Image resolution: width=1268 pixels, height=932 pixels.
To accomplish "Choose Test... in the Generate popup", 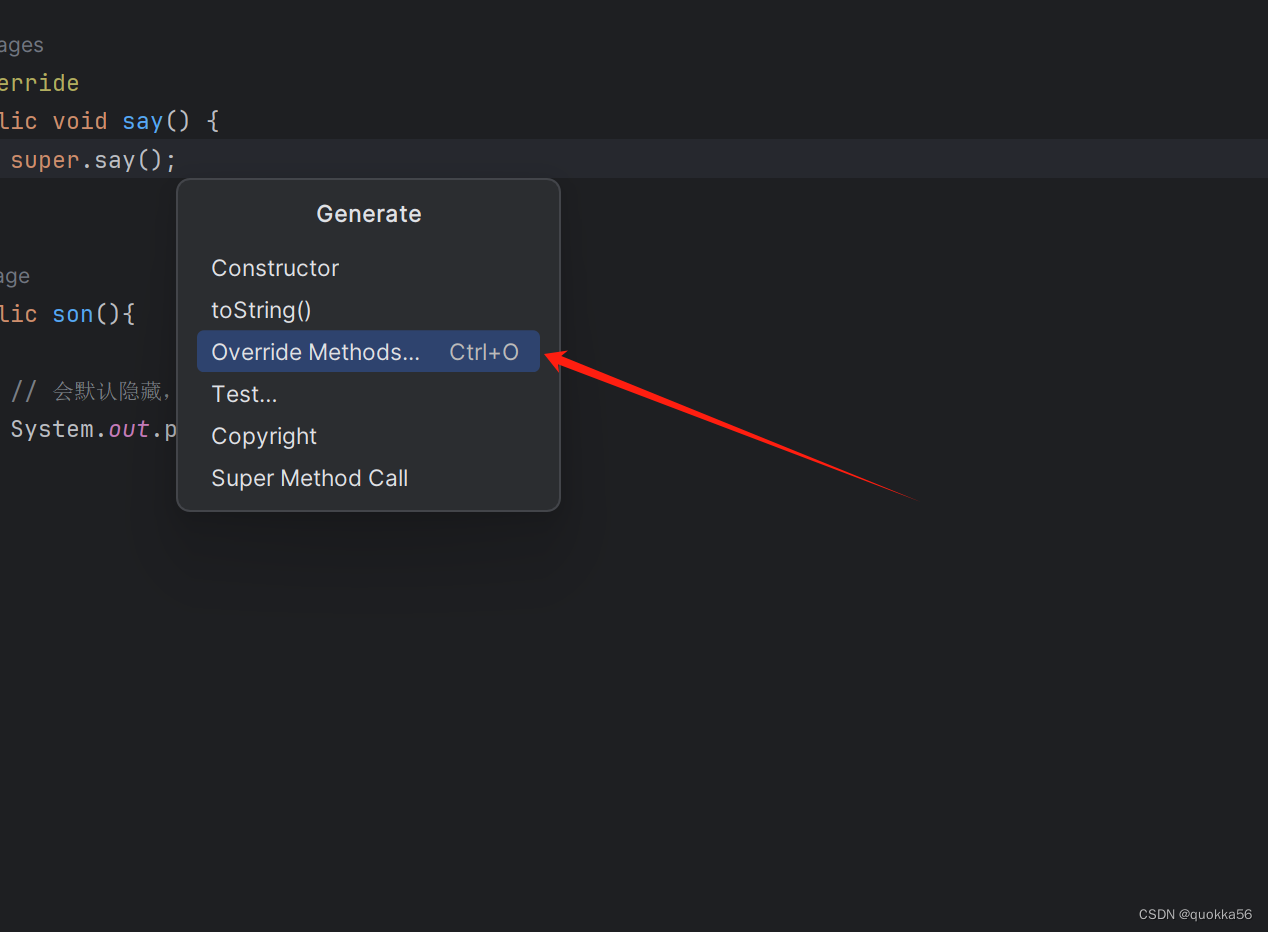I will point(368,394).
